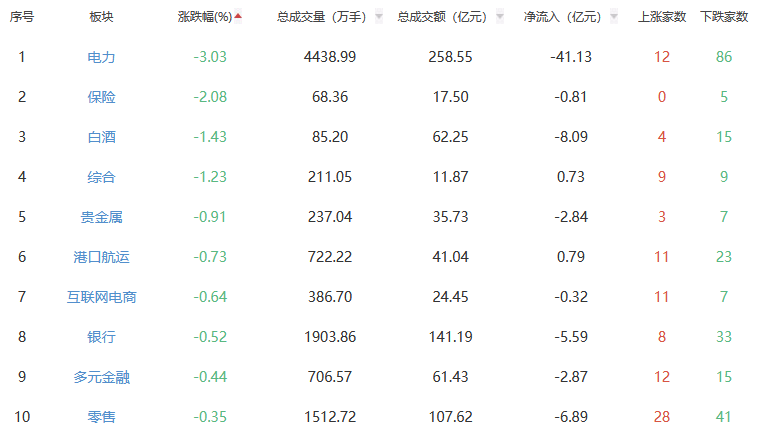Open the 银行 sector link

click(101, 337)
